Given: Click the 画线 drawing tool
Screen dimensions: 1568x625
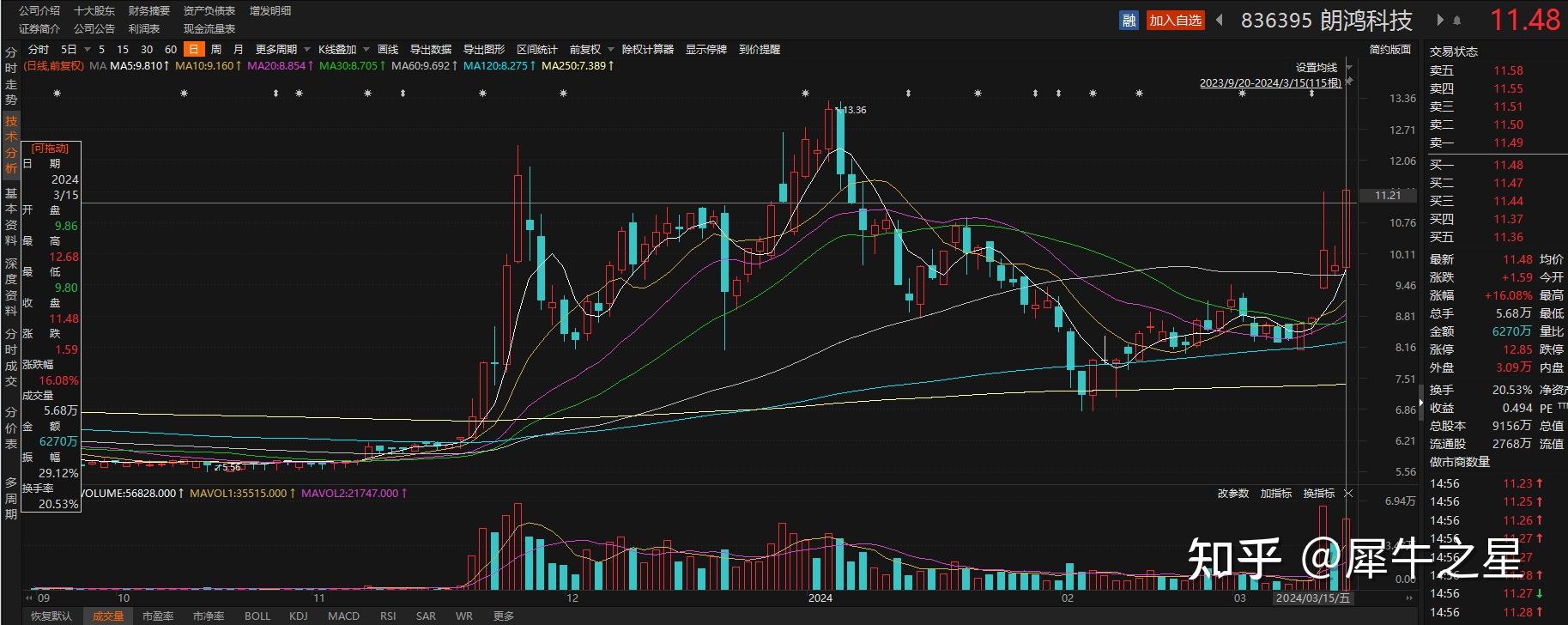Looking at the screenshot, I should (388, 50).
